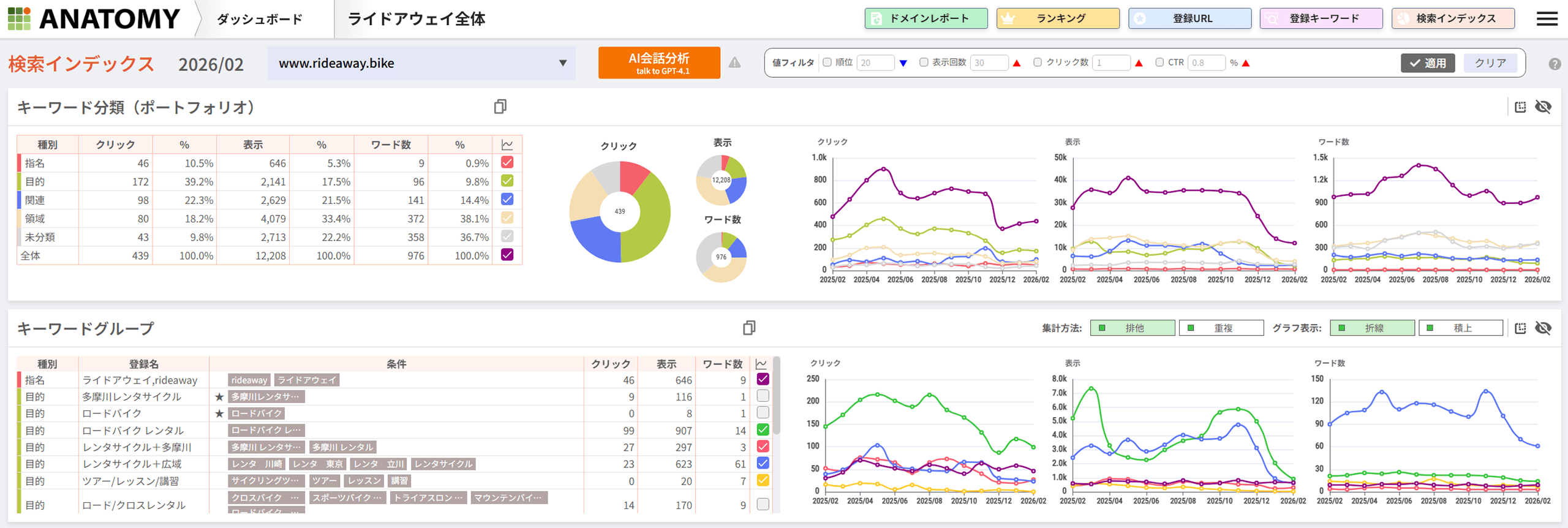Open the hamburger menu icon

pyautogui.click(x=1547, y=18)
